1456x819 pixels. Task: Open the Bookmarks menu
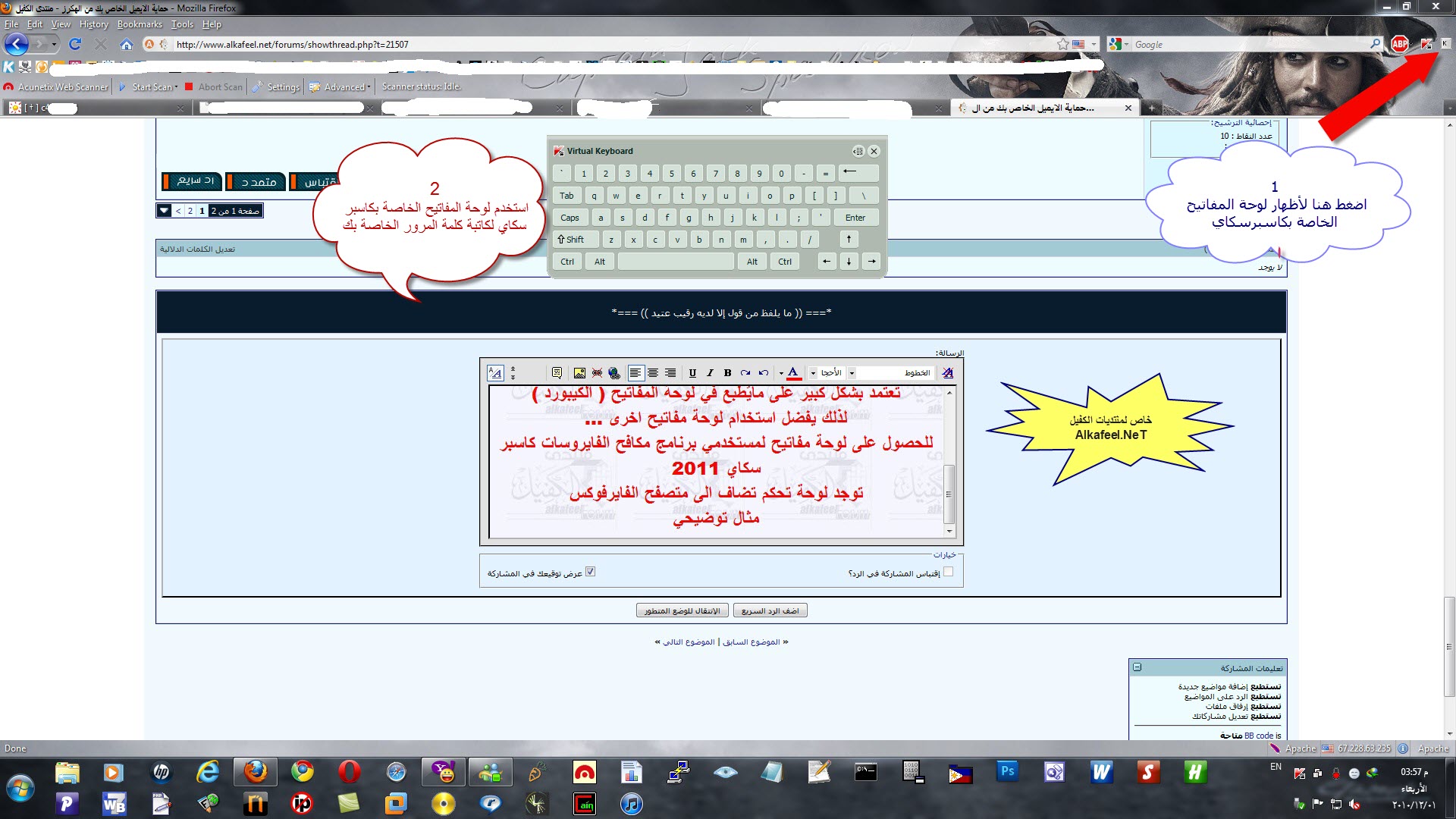pos(139,24)
